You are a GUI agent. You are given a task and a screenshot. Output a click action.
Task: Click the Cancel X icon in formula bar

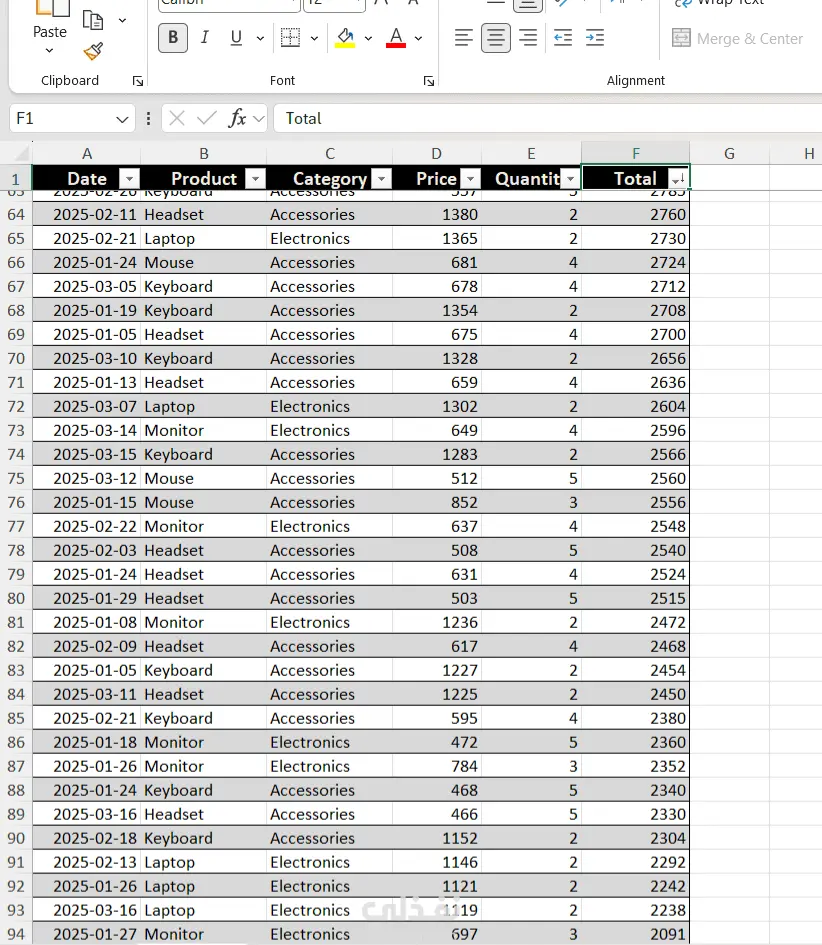[177, 118]
